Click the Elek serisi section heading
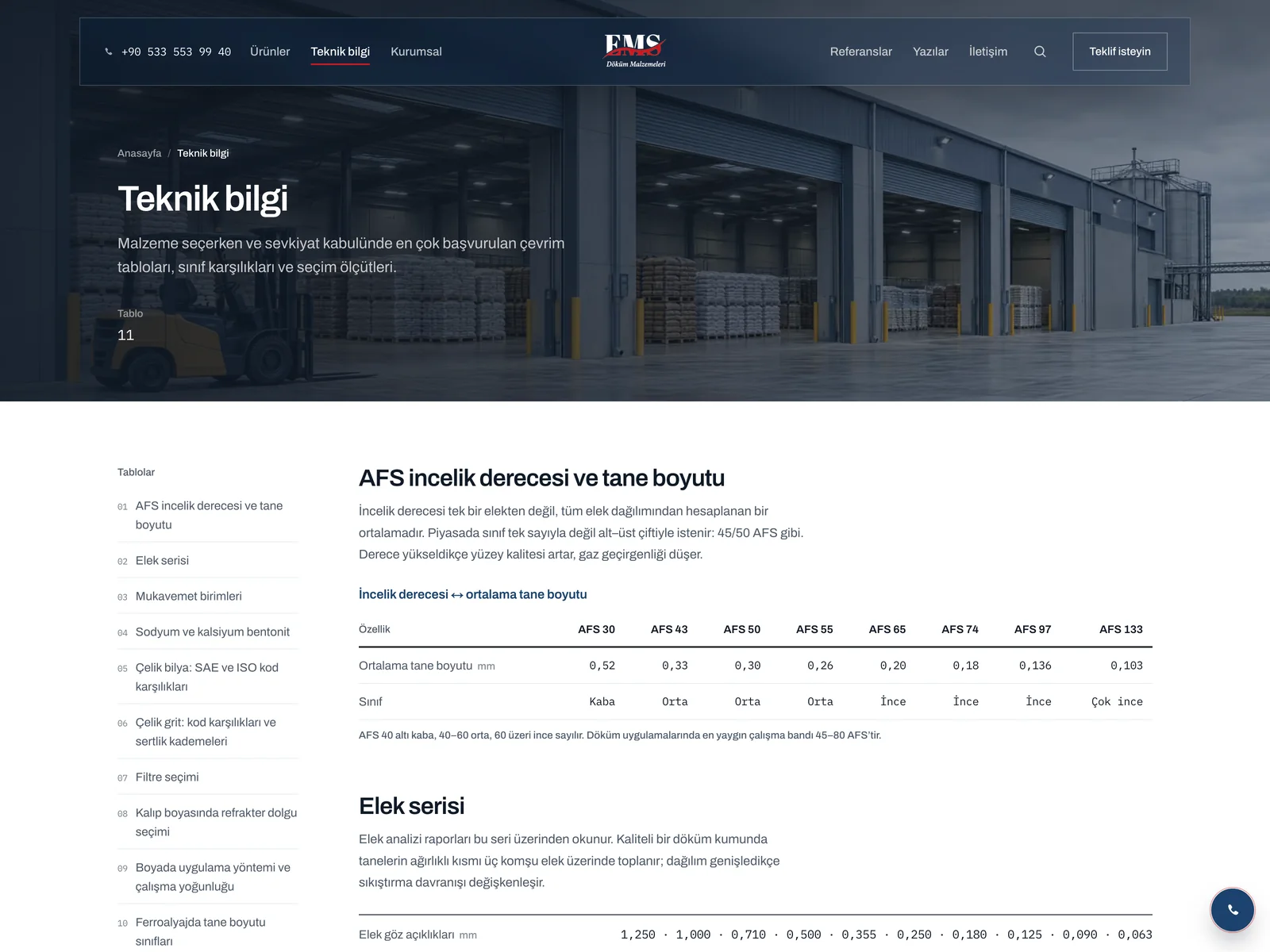Screen dimensions: 1270x952 point(411,806)
